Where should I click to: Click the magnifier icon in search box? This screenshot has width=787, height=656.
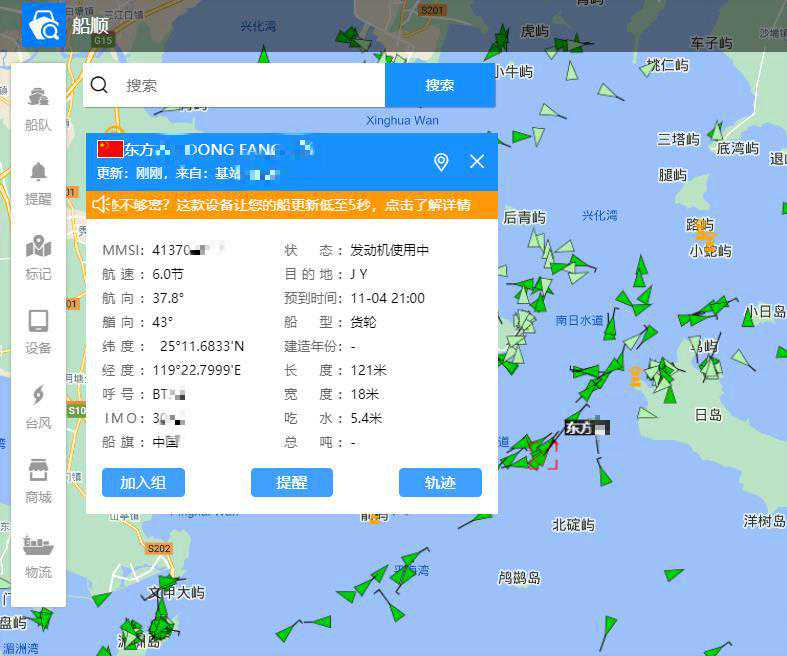point(100,85)
